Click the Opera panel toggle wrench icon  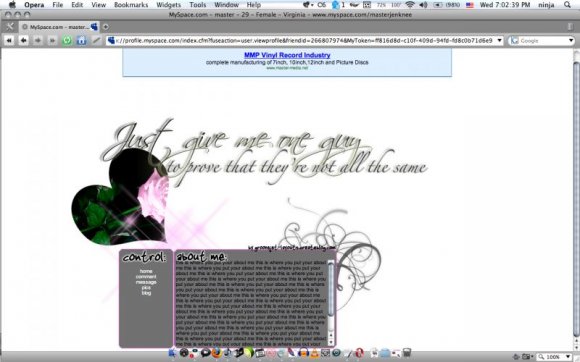coord(10,27)
